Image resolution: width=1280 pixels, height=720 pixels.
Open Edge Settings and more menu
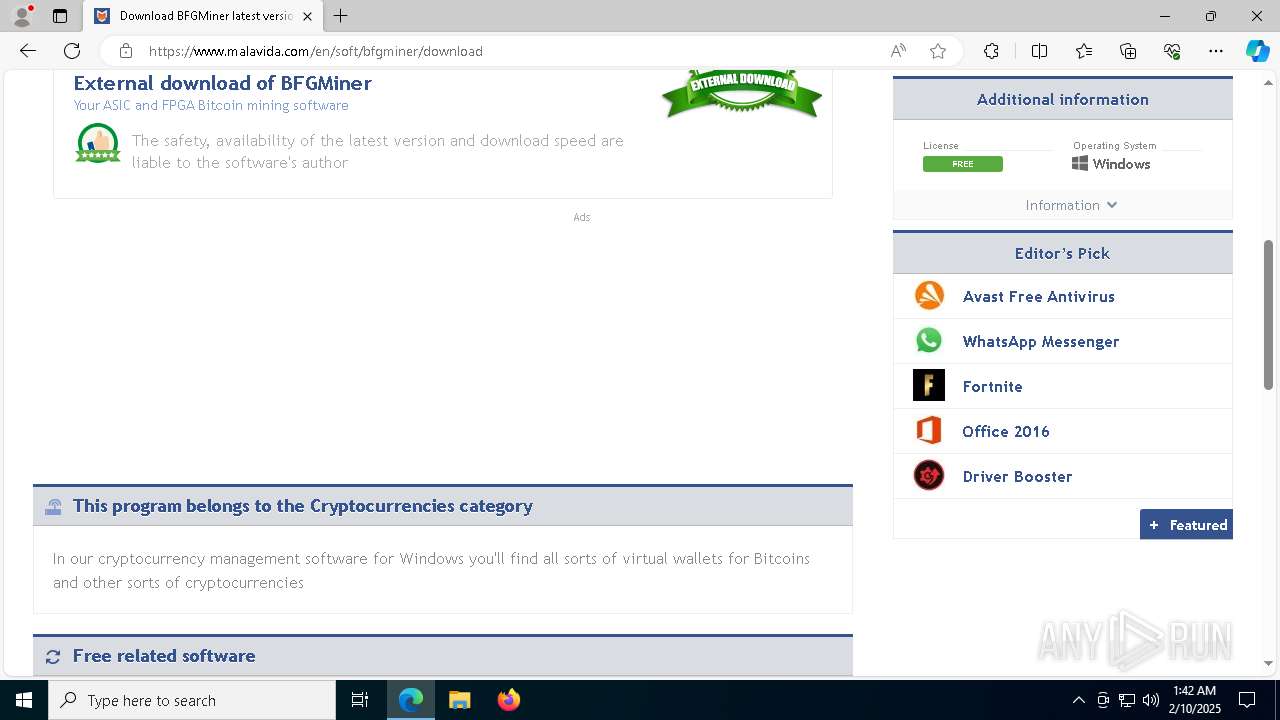[x=1216, y=51]
